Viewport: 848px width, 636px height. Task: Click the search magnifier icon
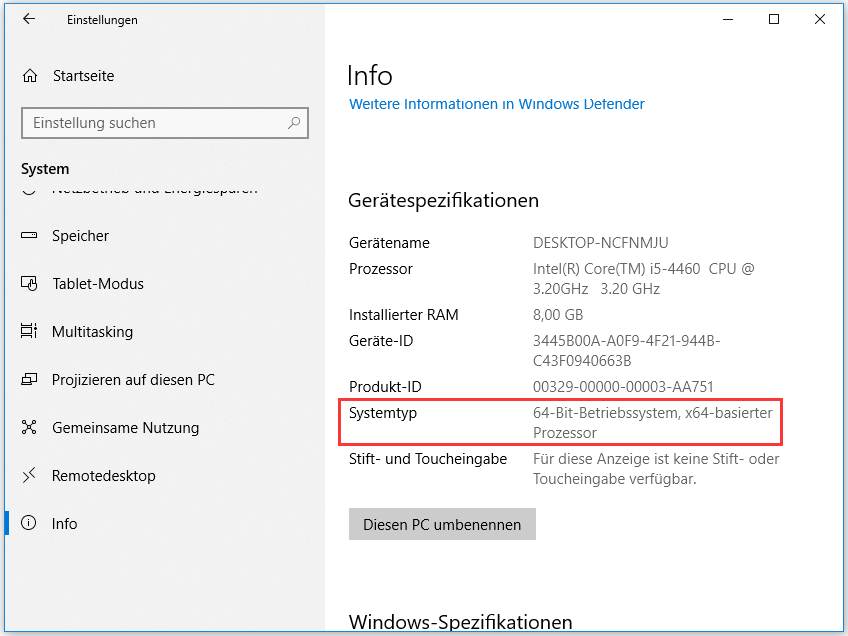point(293,122)
